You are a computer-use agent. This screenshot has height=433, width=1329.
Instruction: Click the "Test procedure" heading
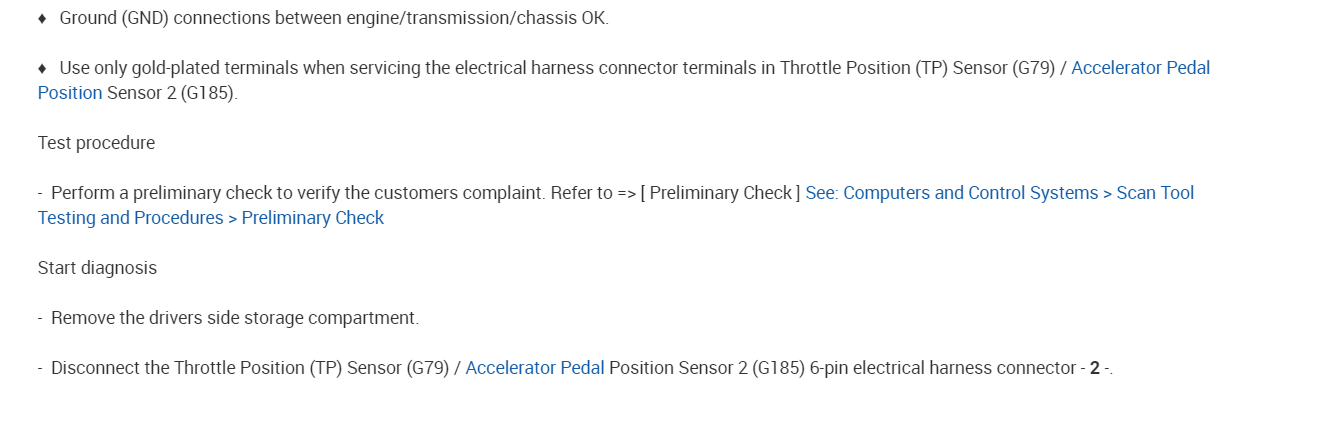click(x=96, y=143)
